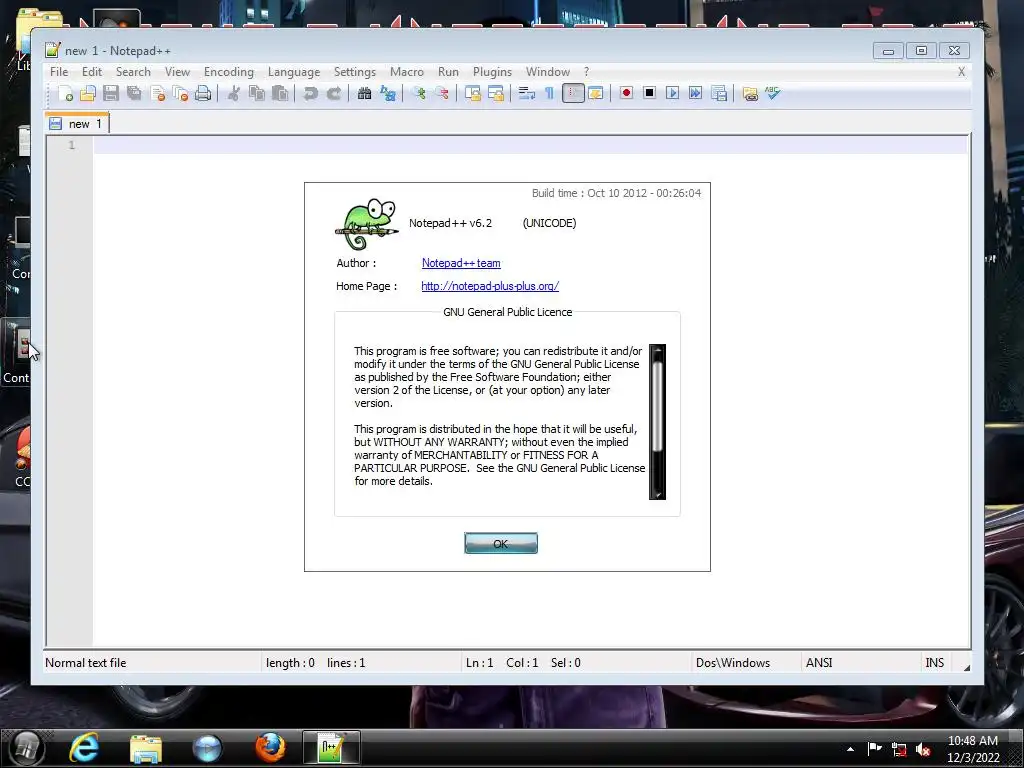Viewport: 1024px width, 768px height.
Task: Click the Paste toolbar icon
Action: tap(280, 93)
